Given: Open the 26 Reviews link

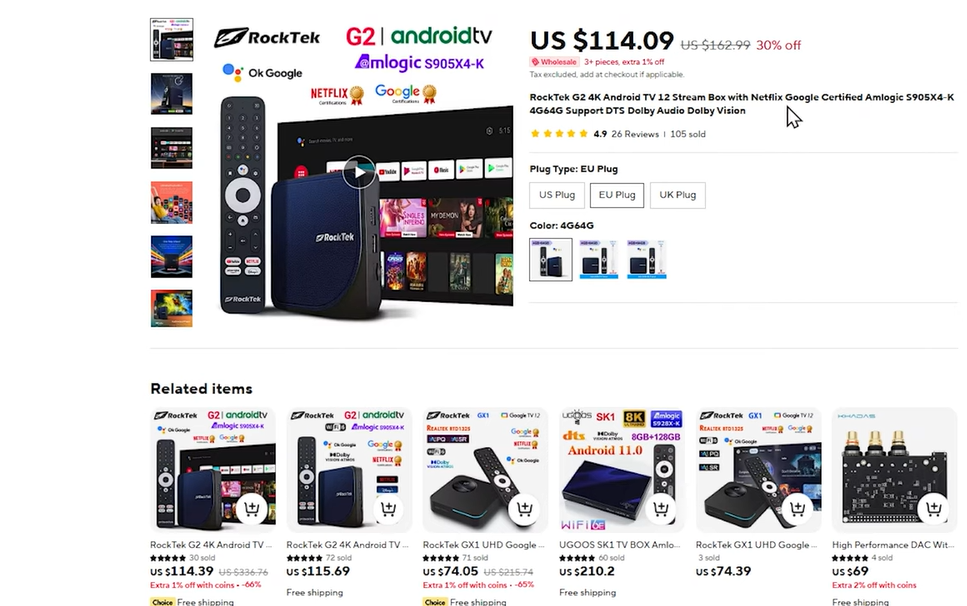Looking at the screenshot, I should pos(635,134).
